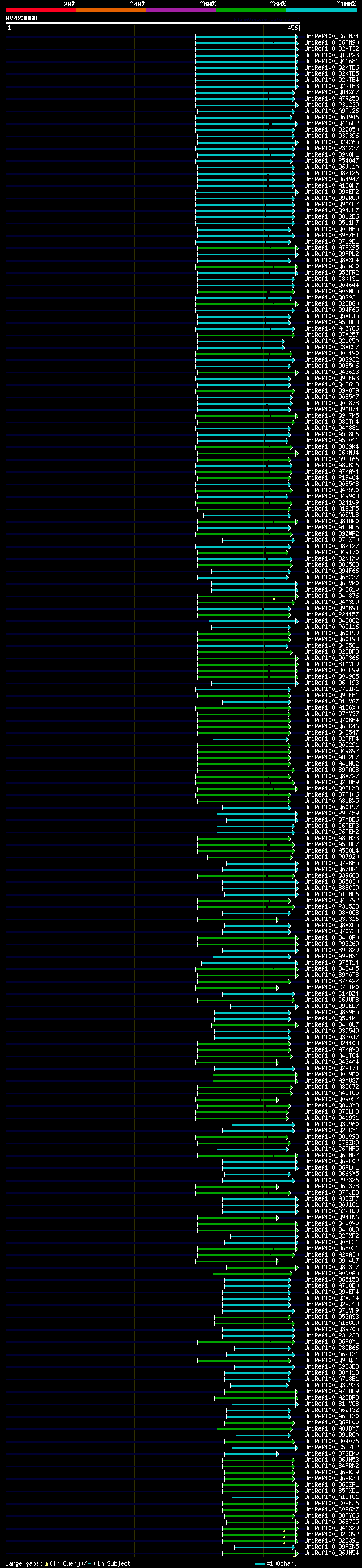
Task: Open UniRef100_O22050 entry
Action: coord(331,129)
